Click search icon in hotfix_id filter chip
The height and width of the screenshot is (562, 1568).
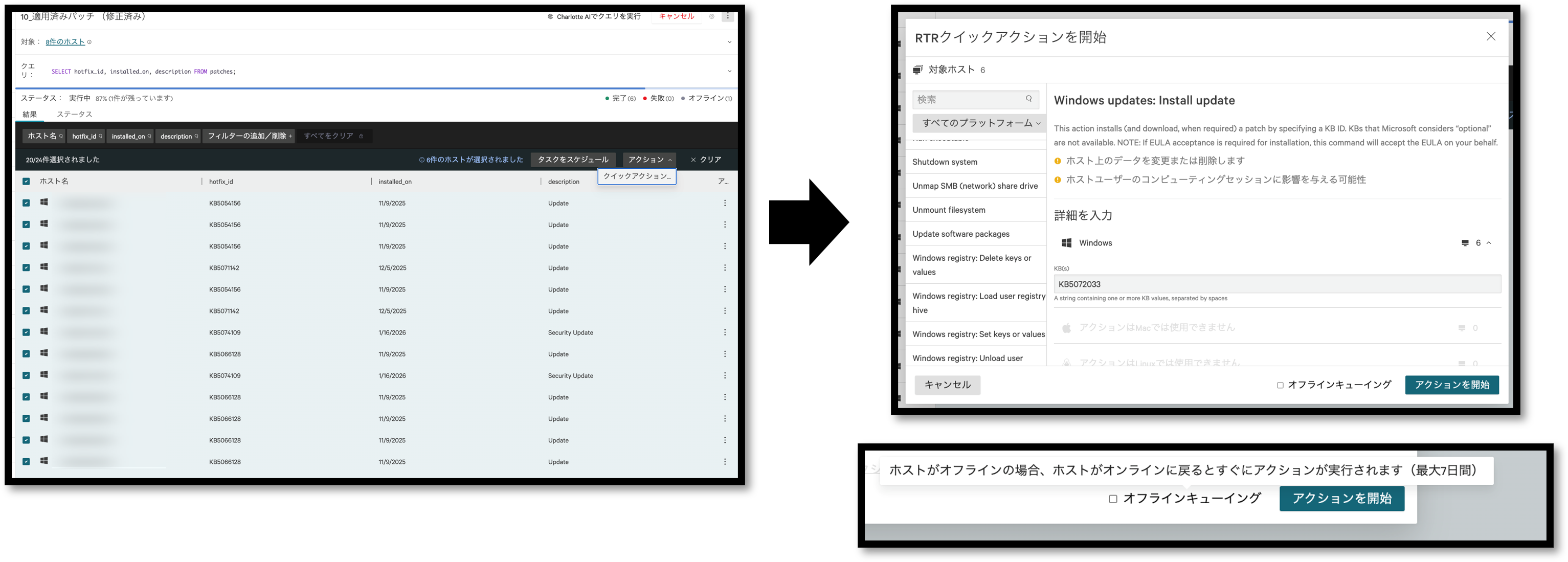tap(100, 137)
